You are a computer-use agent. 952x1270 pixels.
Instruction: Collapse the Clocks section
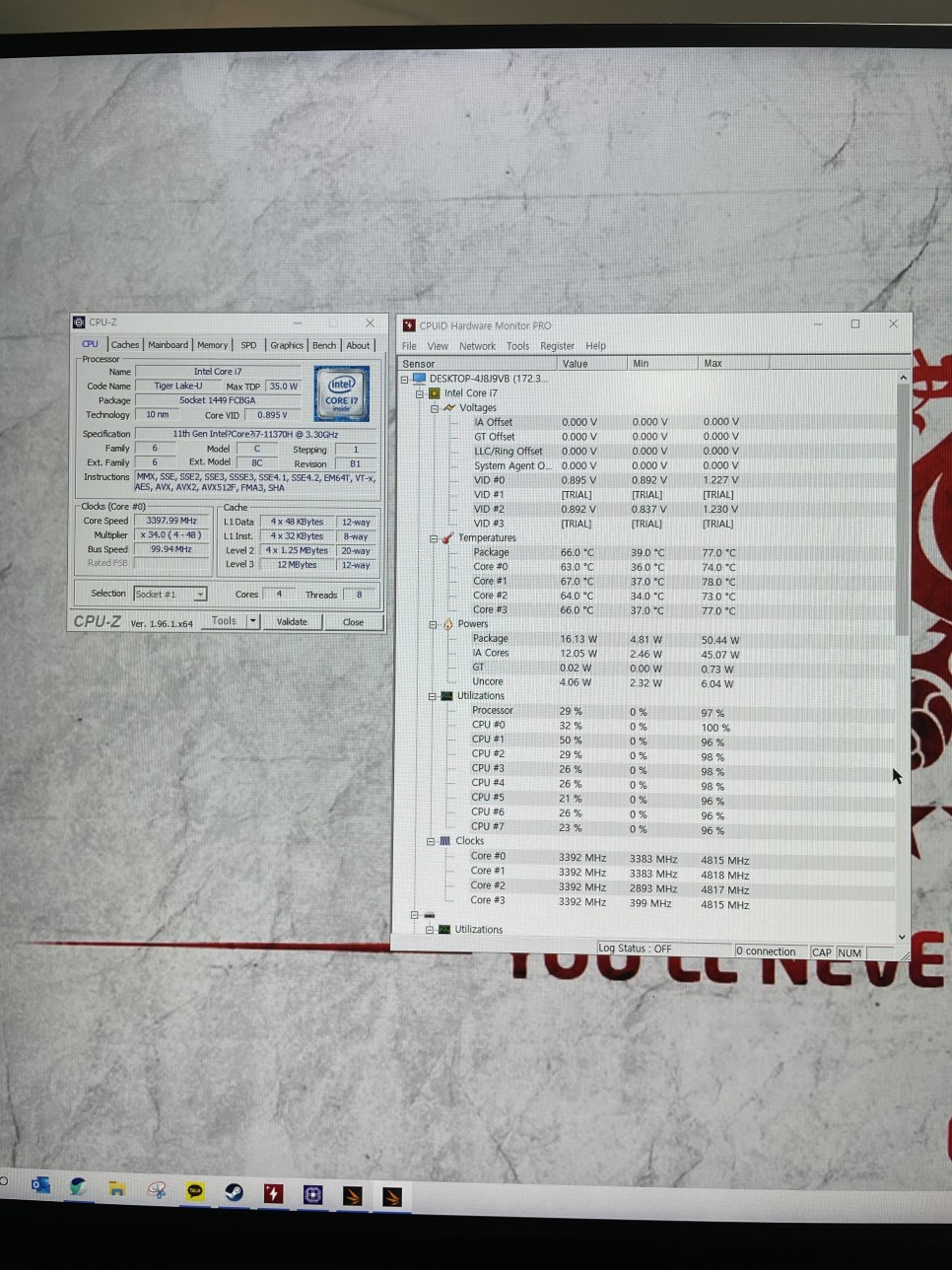[431, 842]
